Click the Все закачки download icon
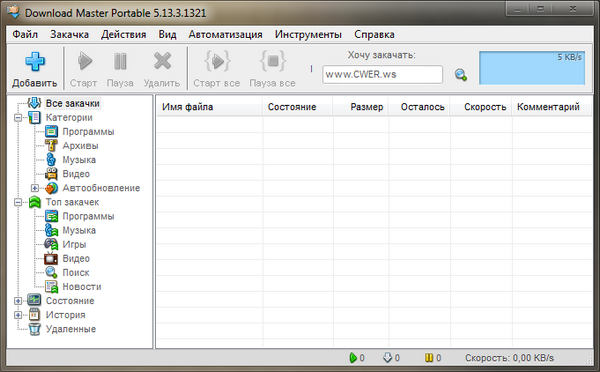Screen dimensions: 600x372 click(34, 103)
